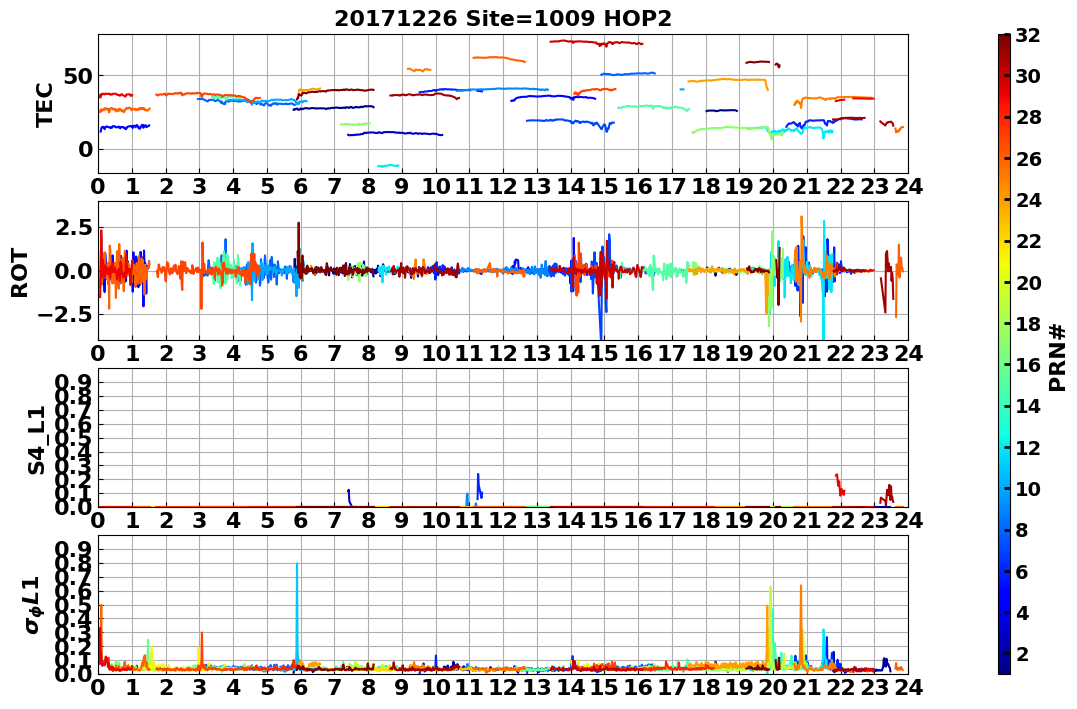Click the colorbar tick label '26'
Screen dimensions: 1077x709
(1028, 159)
